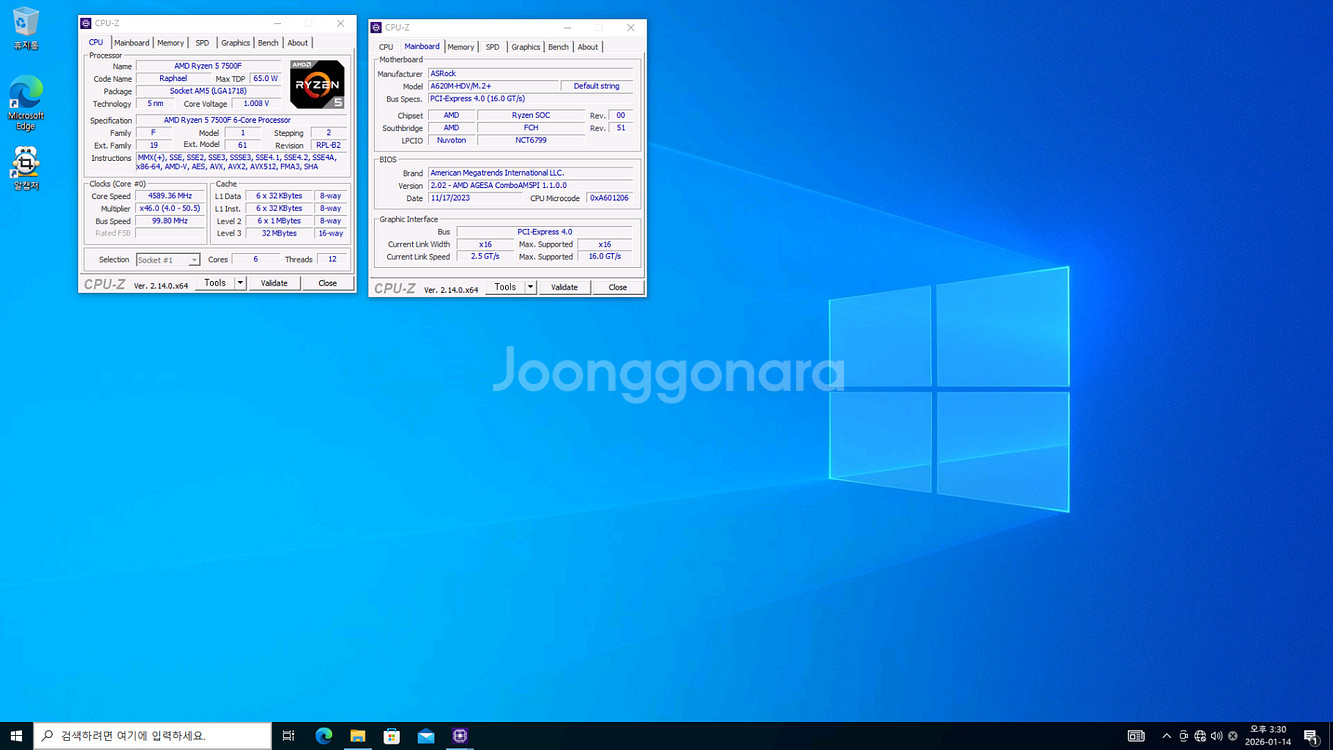Image resolution: width=1333 pixels, height=750 pixels.
Task: Open the Windows Start menu
Action: pyautogui.click(x=15, y=735)
